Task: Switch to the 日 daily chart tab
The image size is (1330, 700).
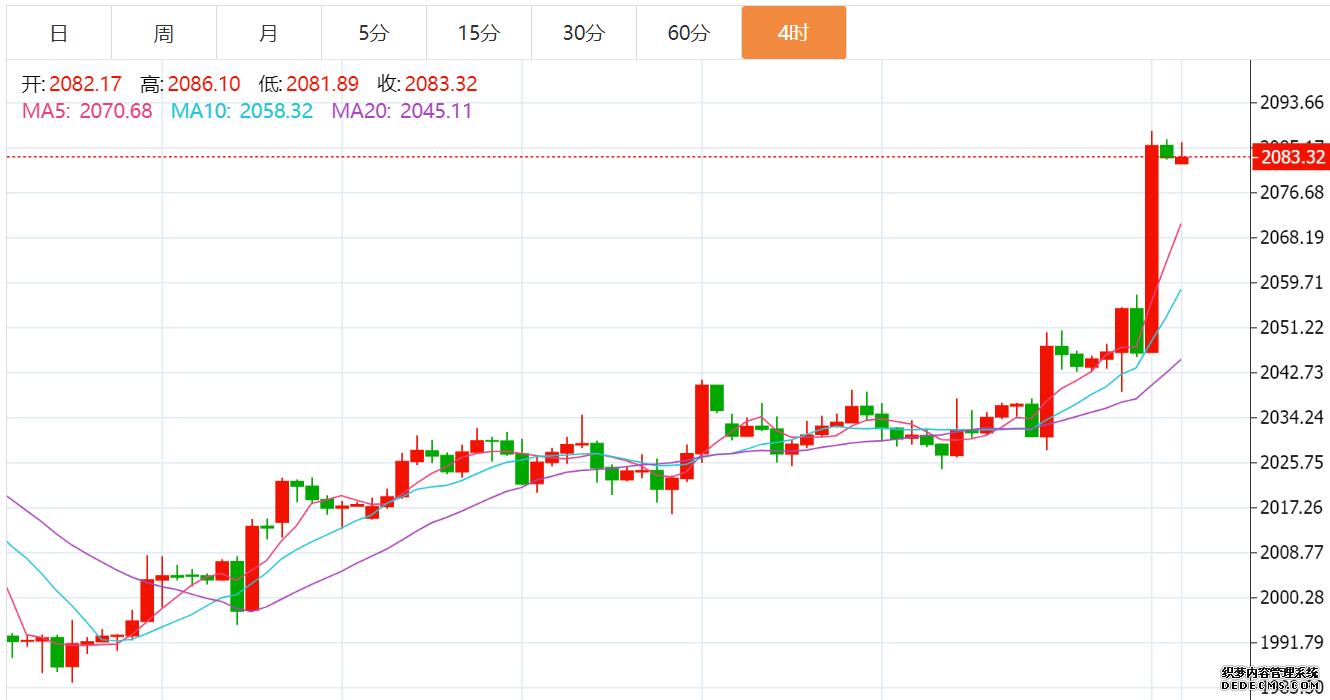Action: click(59, 33)
